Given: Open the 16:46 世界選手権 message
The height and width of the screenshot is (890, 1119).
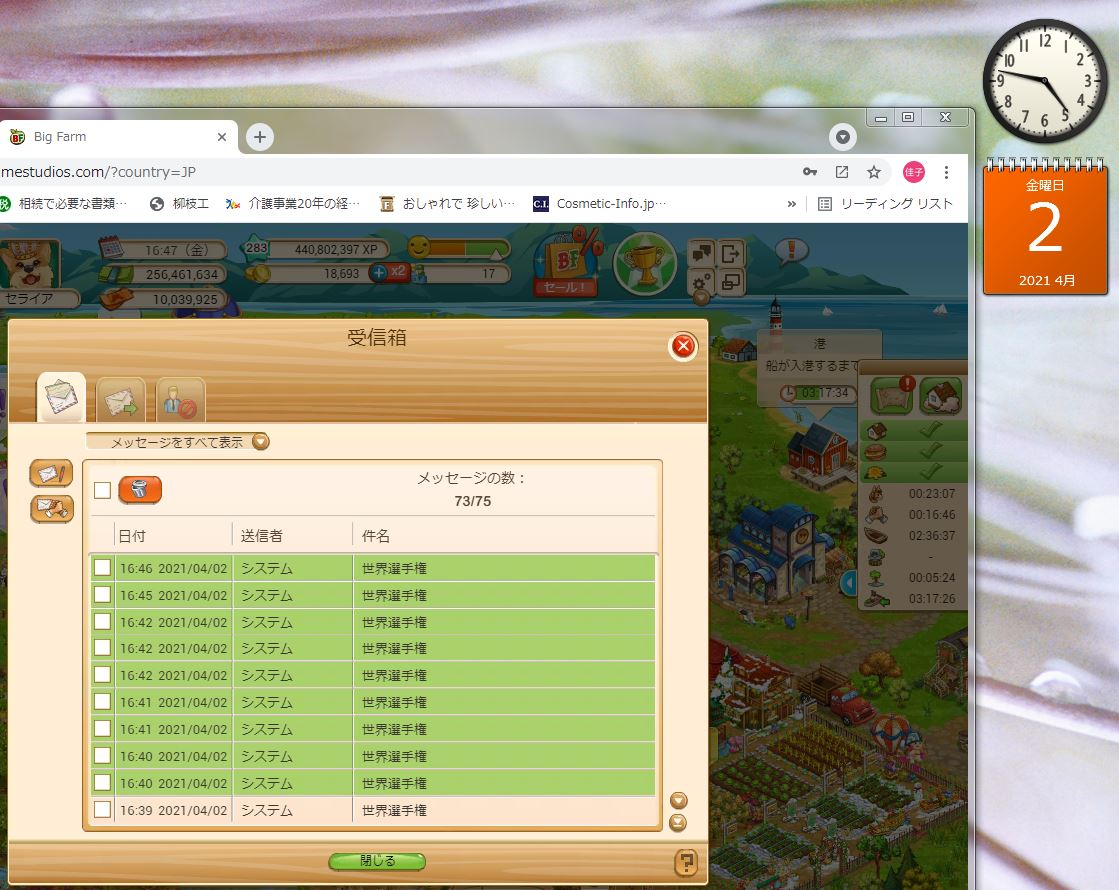Looking at the screenshot, I should [x=373, y=568].
